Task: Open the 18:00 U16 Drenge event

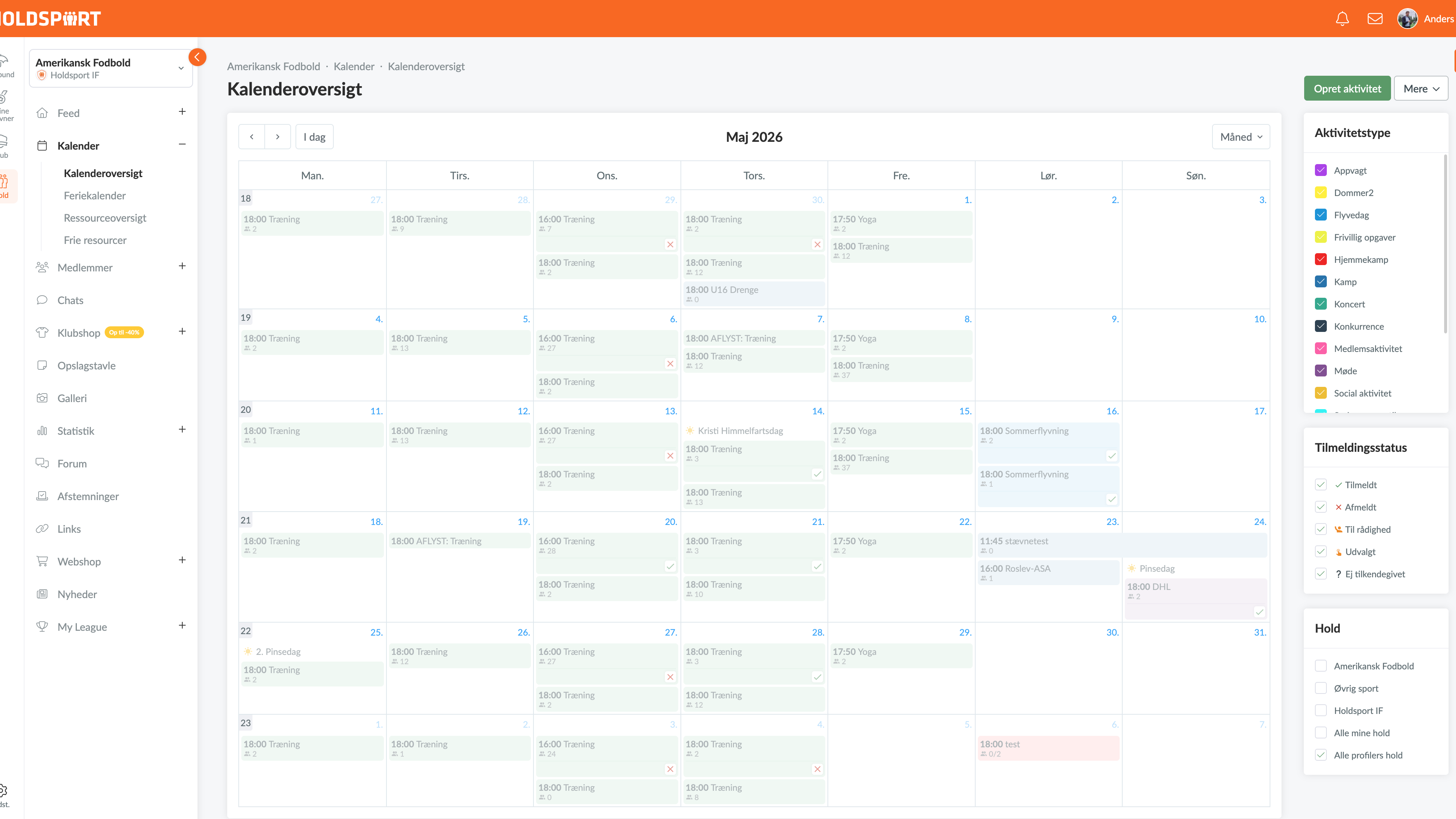Action: (754, 294)
